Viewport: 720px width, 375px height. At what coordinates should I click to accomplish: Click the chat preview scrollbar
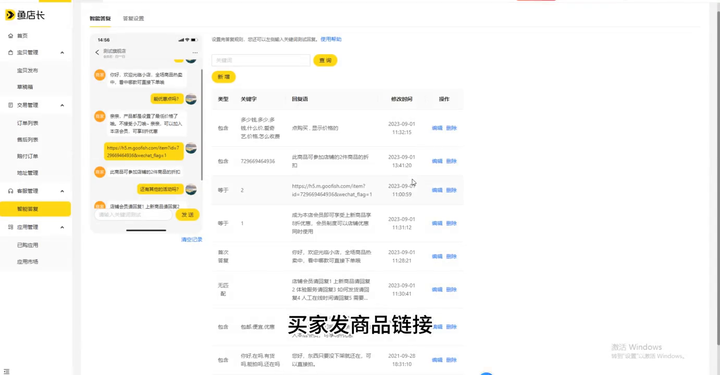pos(202,124)
